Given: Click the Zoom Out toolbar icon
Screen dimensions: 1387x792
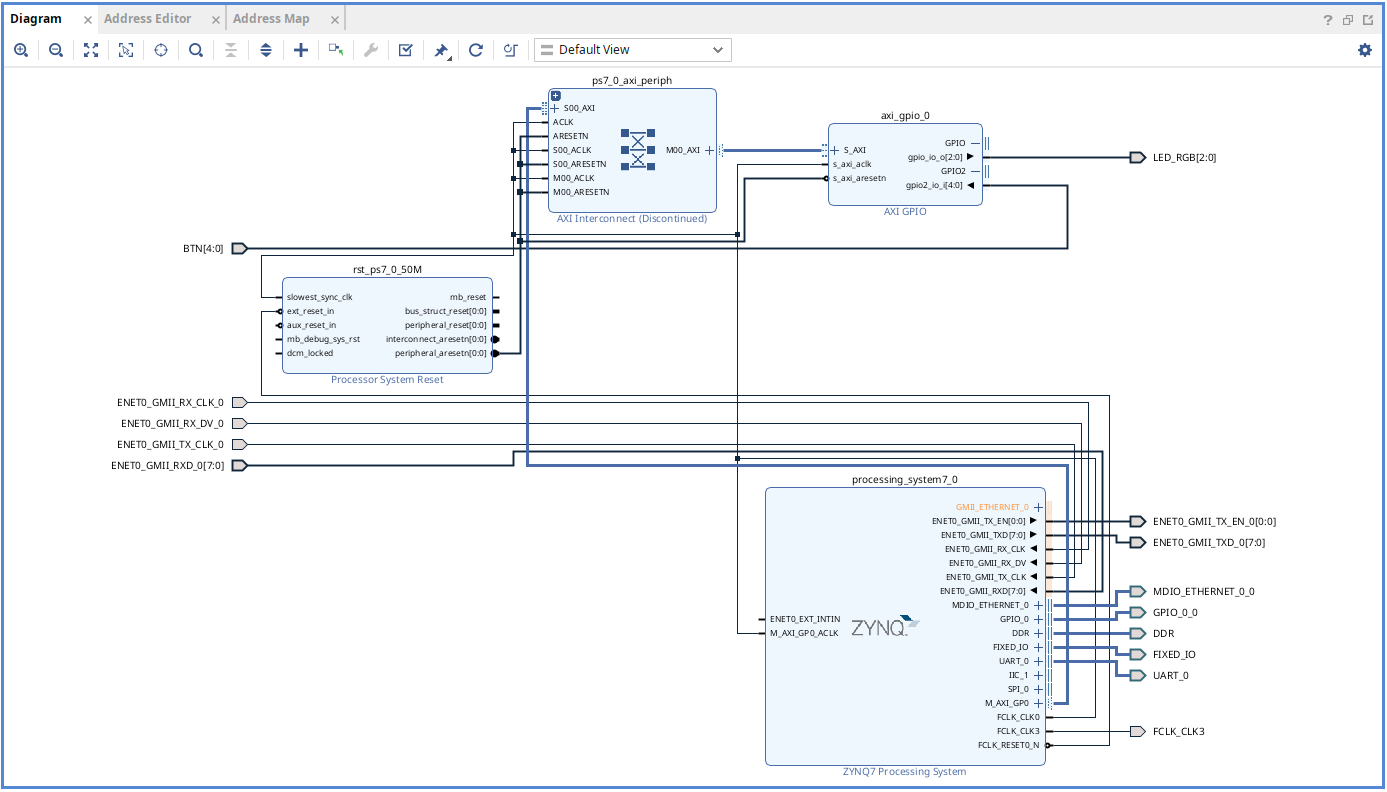Looking at the screenshot, I should (56, 50).
